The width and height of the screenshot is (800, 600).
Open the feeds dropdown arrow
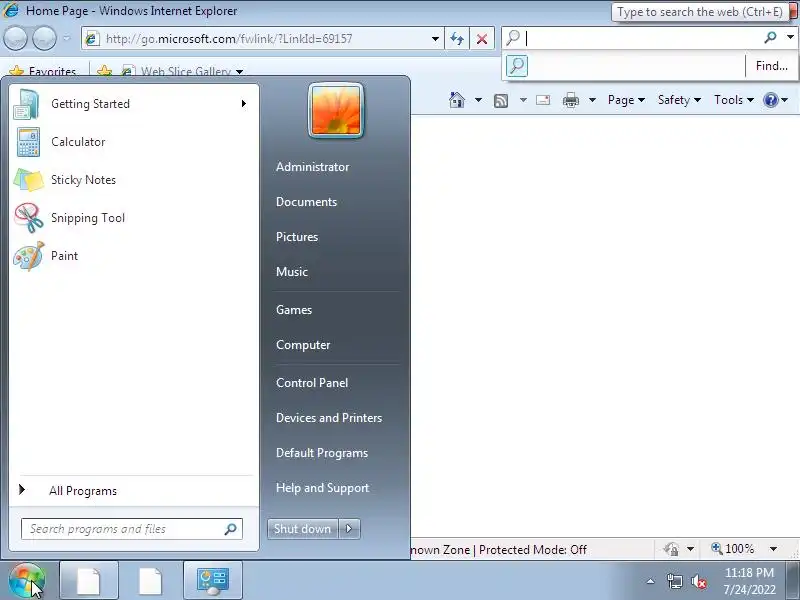click(523, 100)
